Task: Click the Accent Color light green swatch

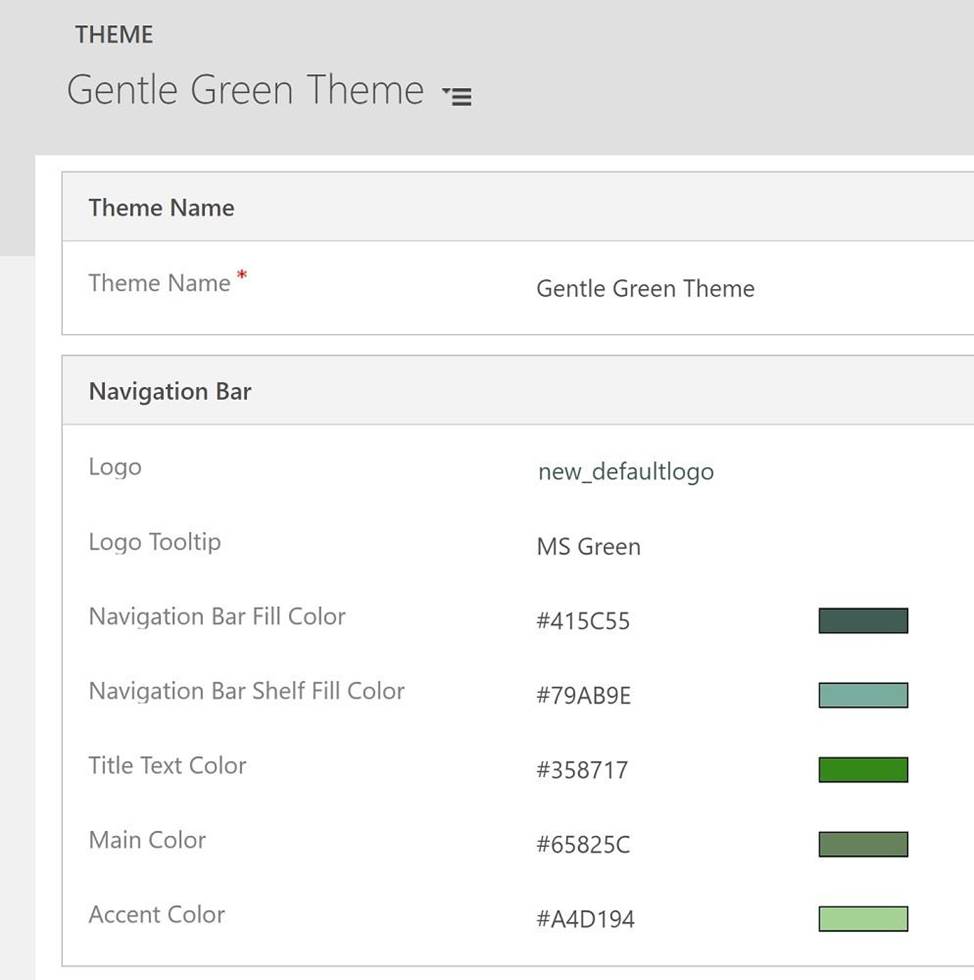Action: (x=862, y=919)
